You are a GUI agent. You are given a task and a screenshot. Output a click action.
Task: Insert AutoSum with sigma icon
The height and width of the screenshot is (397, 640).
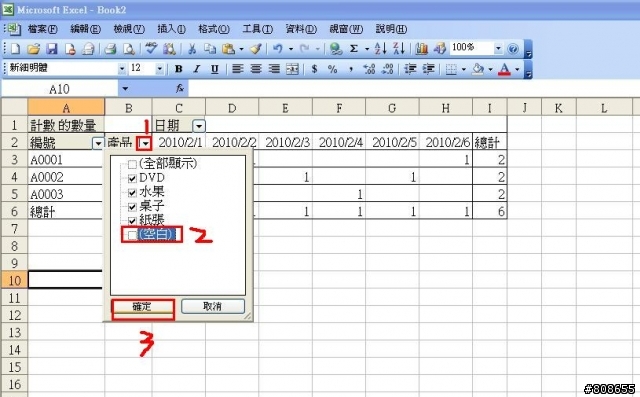point(353,49)
